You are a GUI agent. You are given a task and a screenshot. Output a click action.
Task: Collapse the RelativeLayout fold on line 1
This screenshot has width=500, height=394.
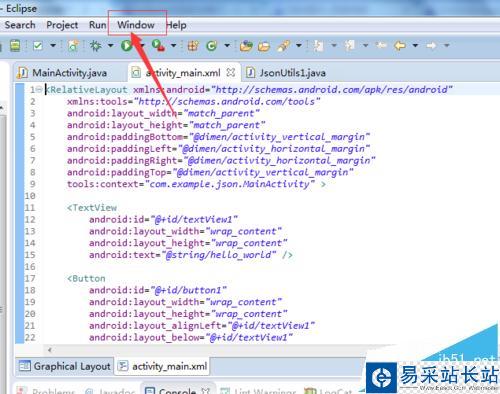pos(39,89)
